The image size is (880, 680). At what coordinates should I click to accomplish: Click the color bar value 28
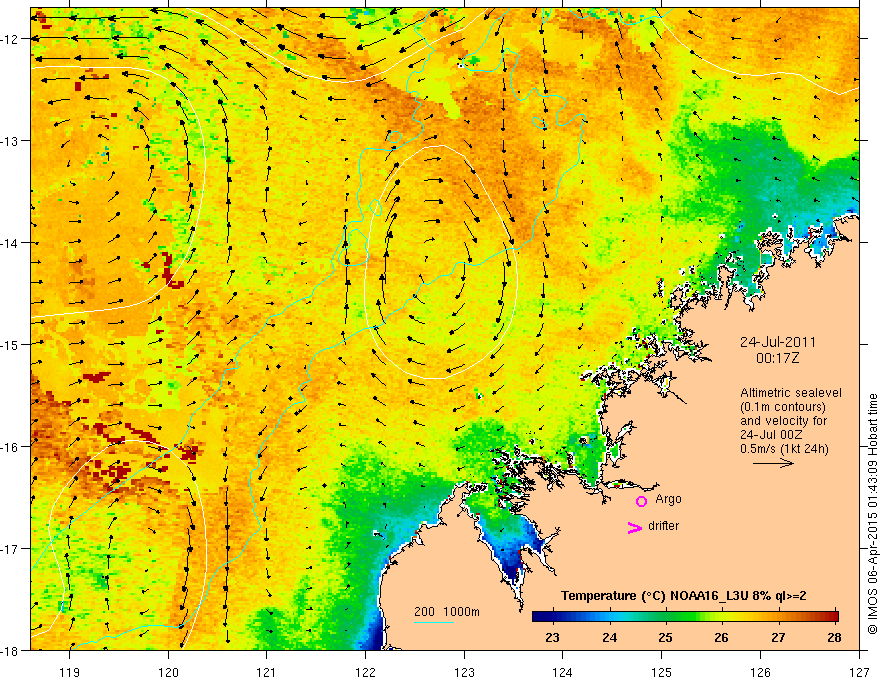tap(834, 638)
